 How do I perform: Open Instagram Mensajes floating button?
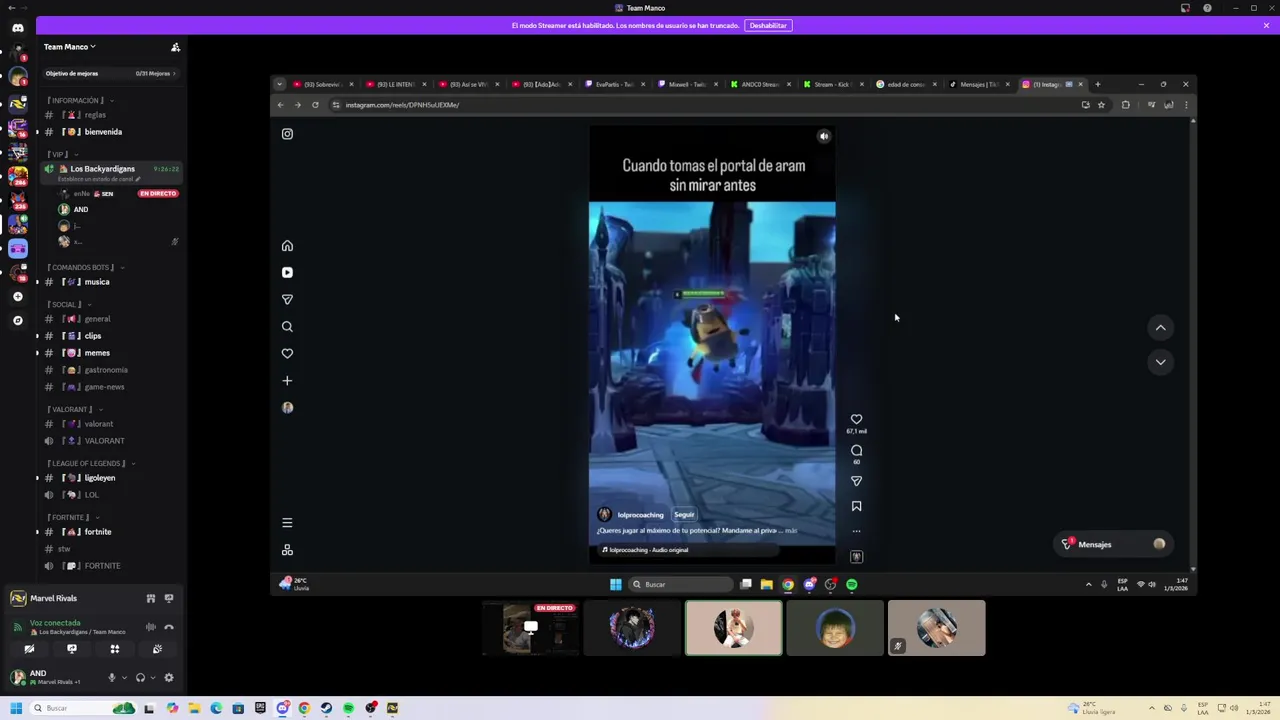(x=1113, y=544)
